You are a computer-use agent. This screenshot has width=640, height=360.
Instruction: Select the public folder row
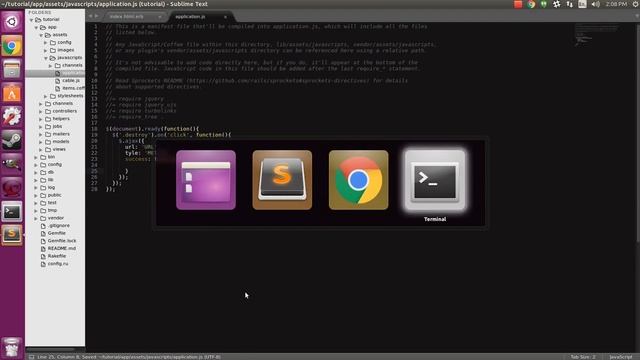[55, 195]
